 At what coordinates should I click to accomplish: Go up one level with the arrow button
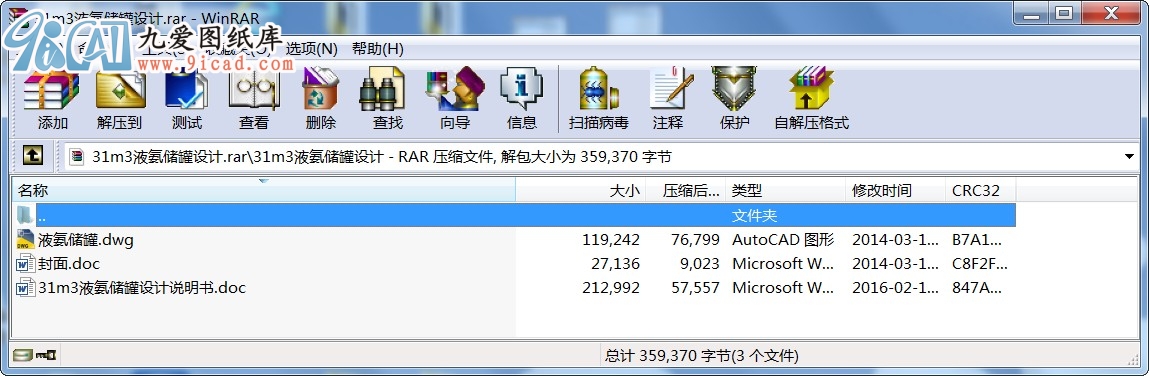point(32,155)
